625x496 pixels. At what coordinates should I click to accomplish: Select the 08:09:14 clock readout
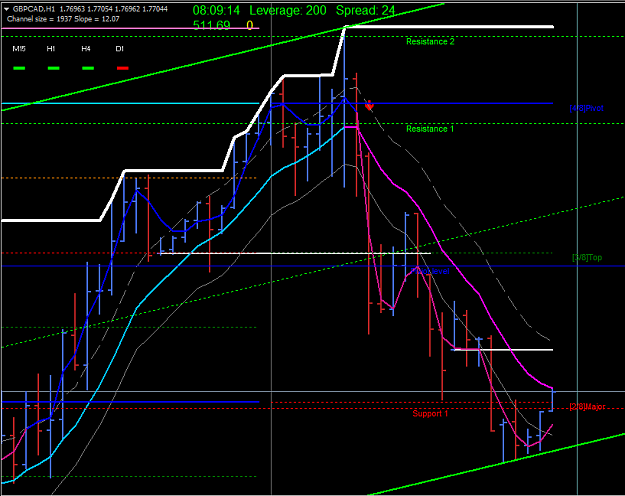[216, 10]
